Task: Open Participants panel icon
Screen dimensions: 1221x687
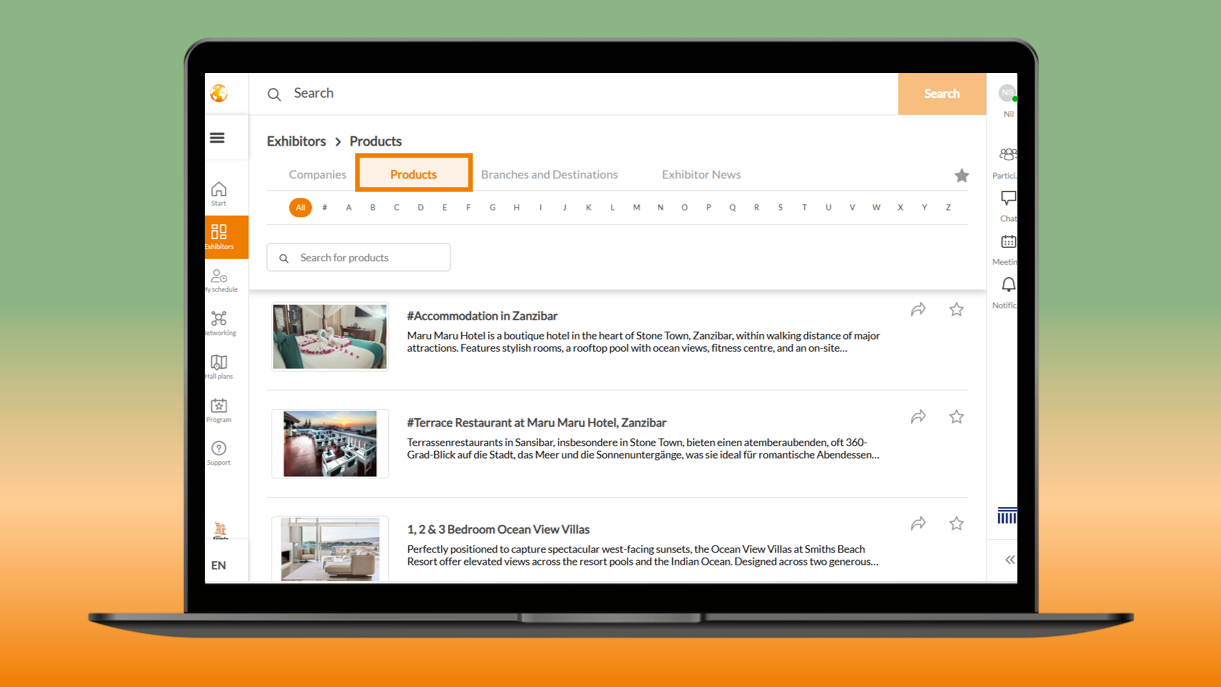Action: coord(1007,154)
